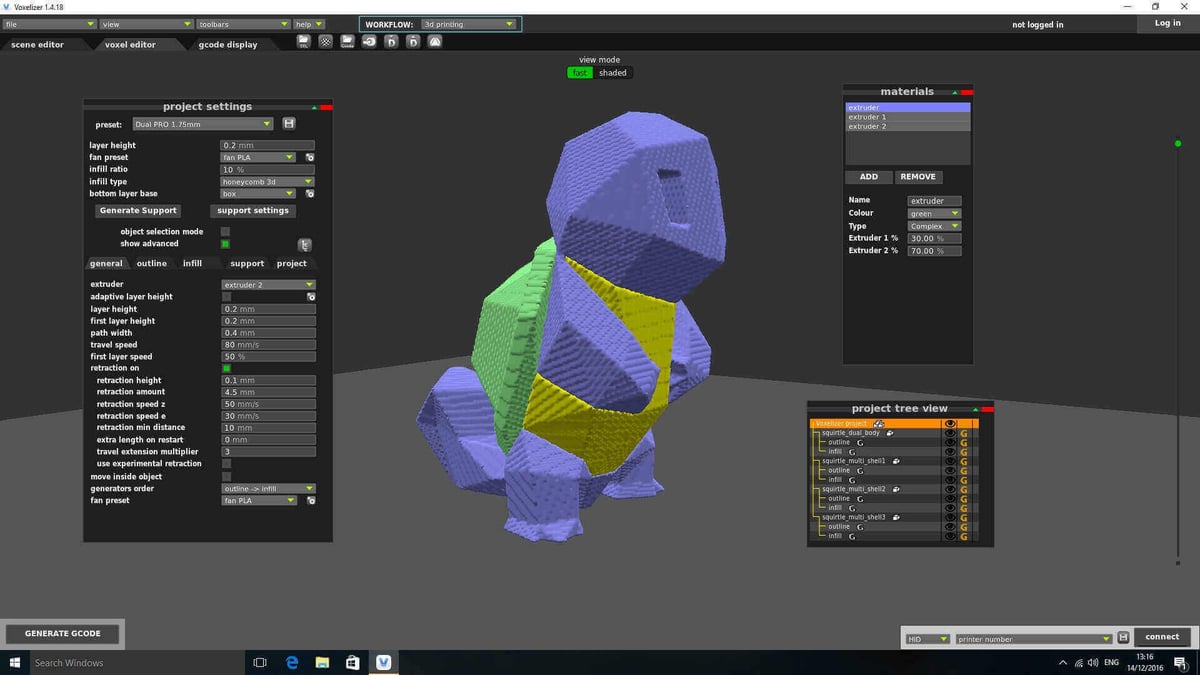This screenshot has width=1200, height=675.
Task: Open bottom layer base box dropdown
Action: point(258,194)
